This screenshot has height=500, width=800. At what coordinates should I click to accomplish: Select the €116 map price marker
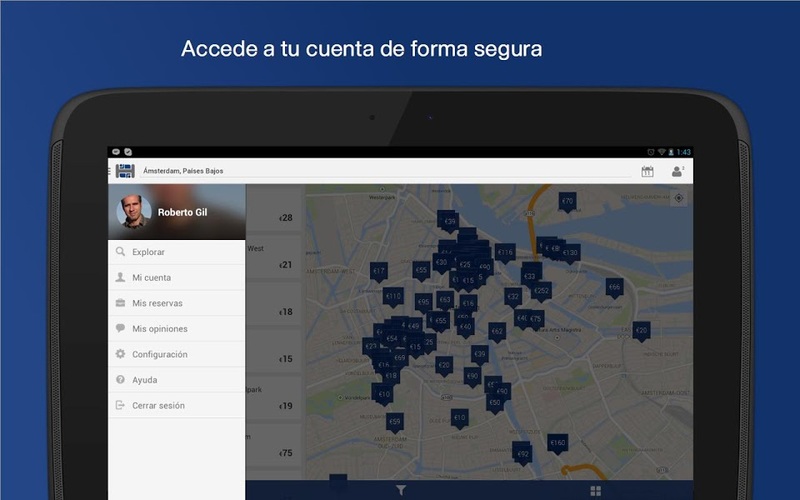click(505, 253)
